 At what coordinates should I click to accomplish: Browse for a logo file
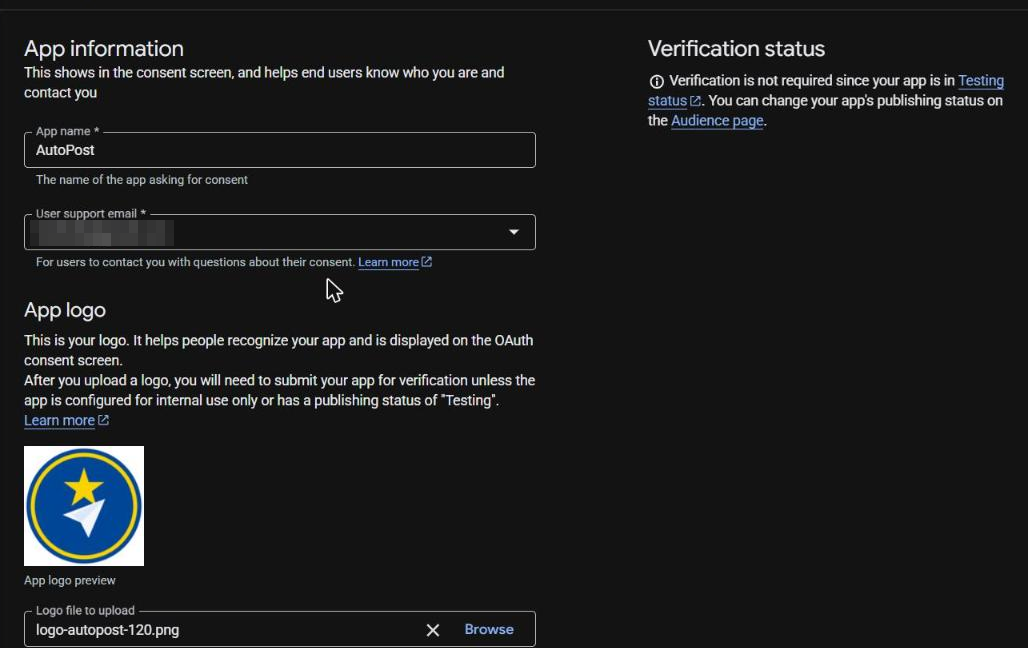pos(489,630)
